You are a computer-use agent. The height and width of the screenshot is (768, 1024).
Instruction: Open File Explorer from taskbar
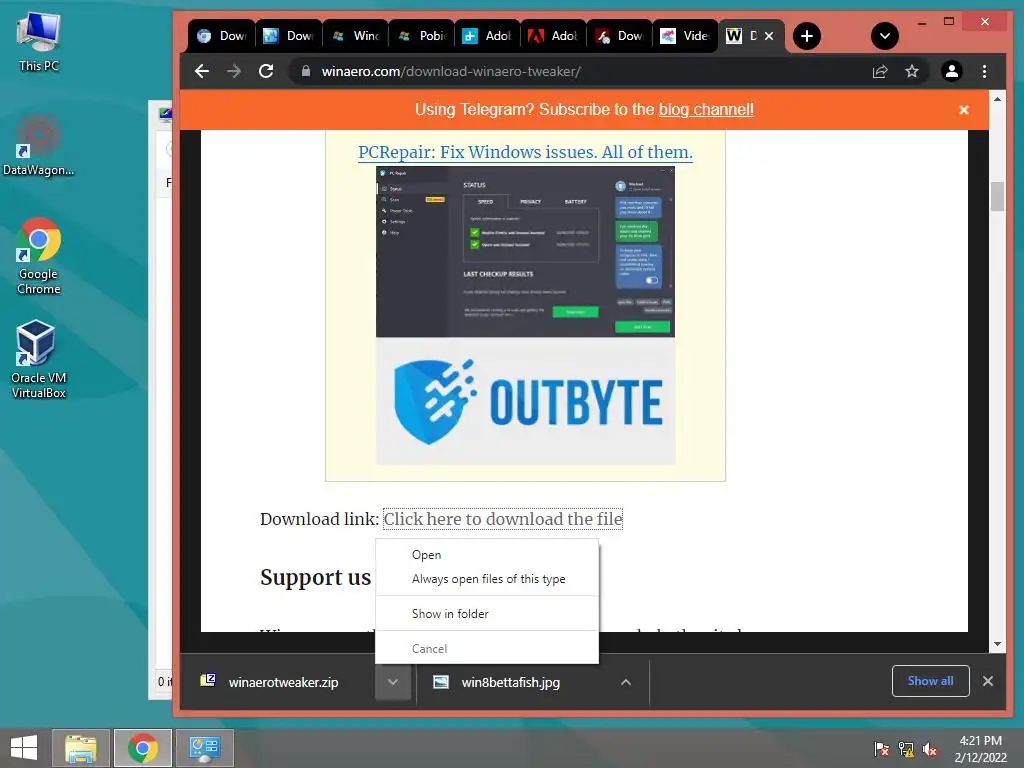point(80,748)
